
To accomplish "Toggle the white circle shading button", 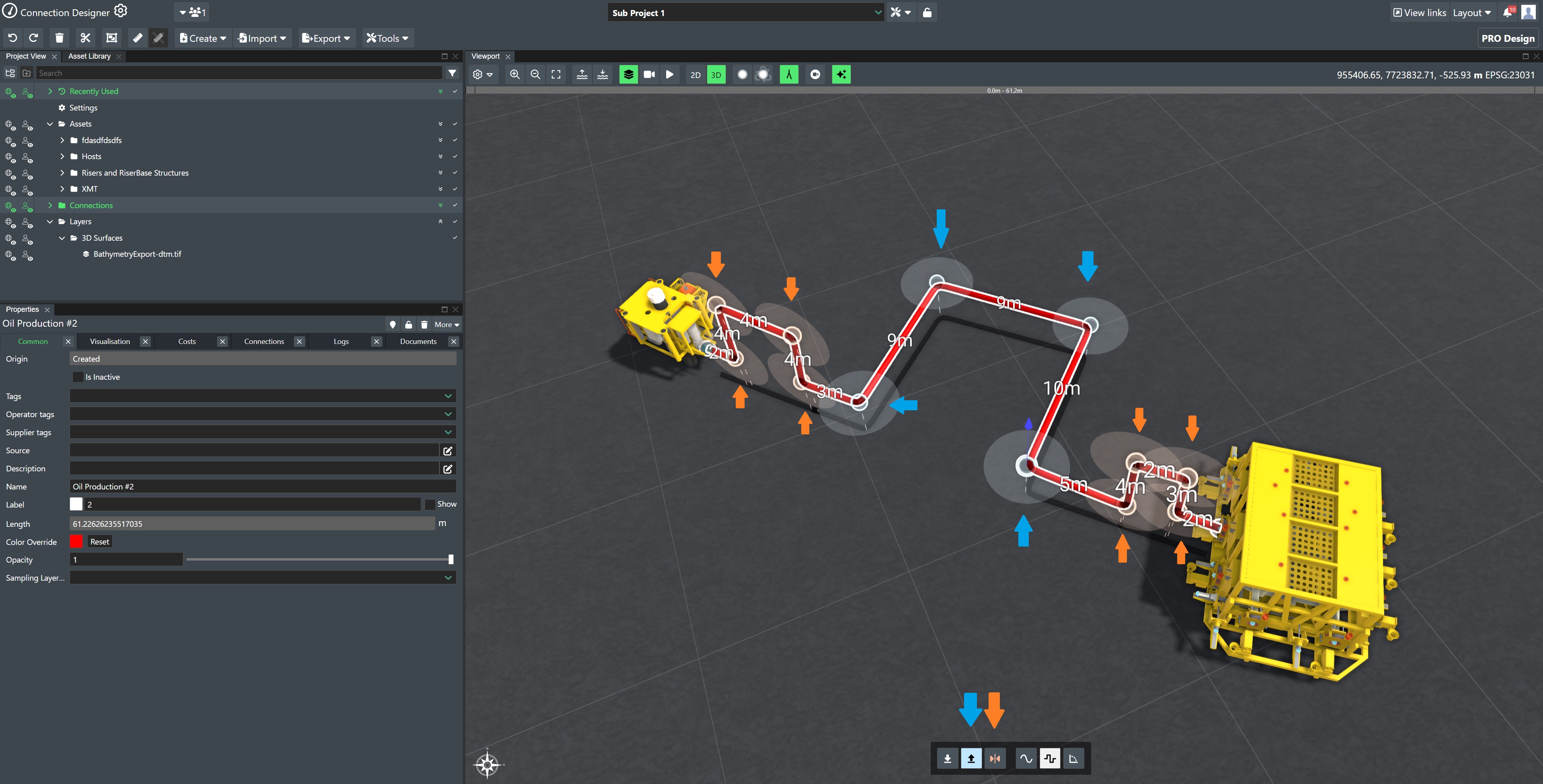I will click(742, 74).
